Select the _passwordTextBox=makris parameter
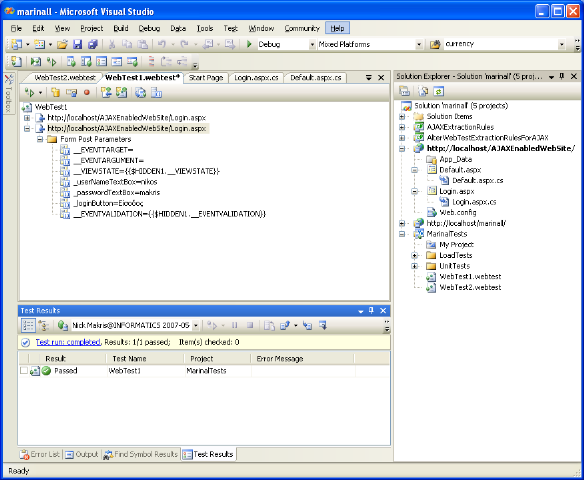The image size is (584, 480). 117,193
